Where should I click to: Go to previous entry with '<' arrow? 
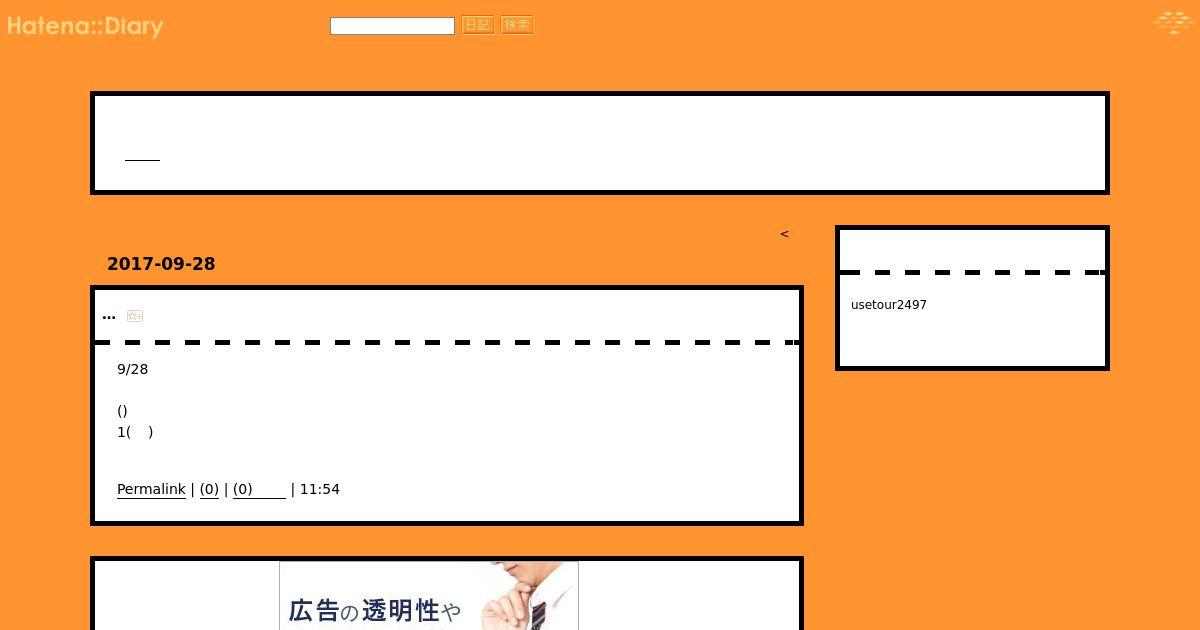(784, 234)
